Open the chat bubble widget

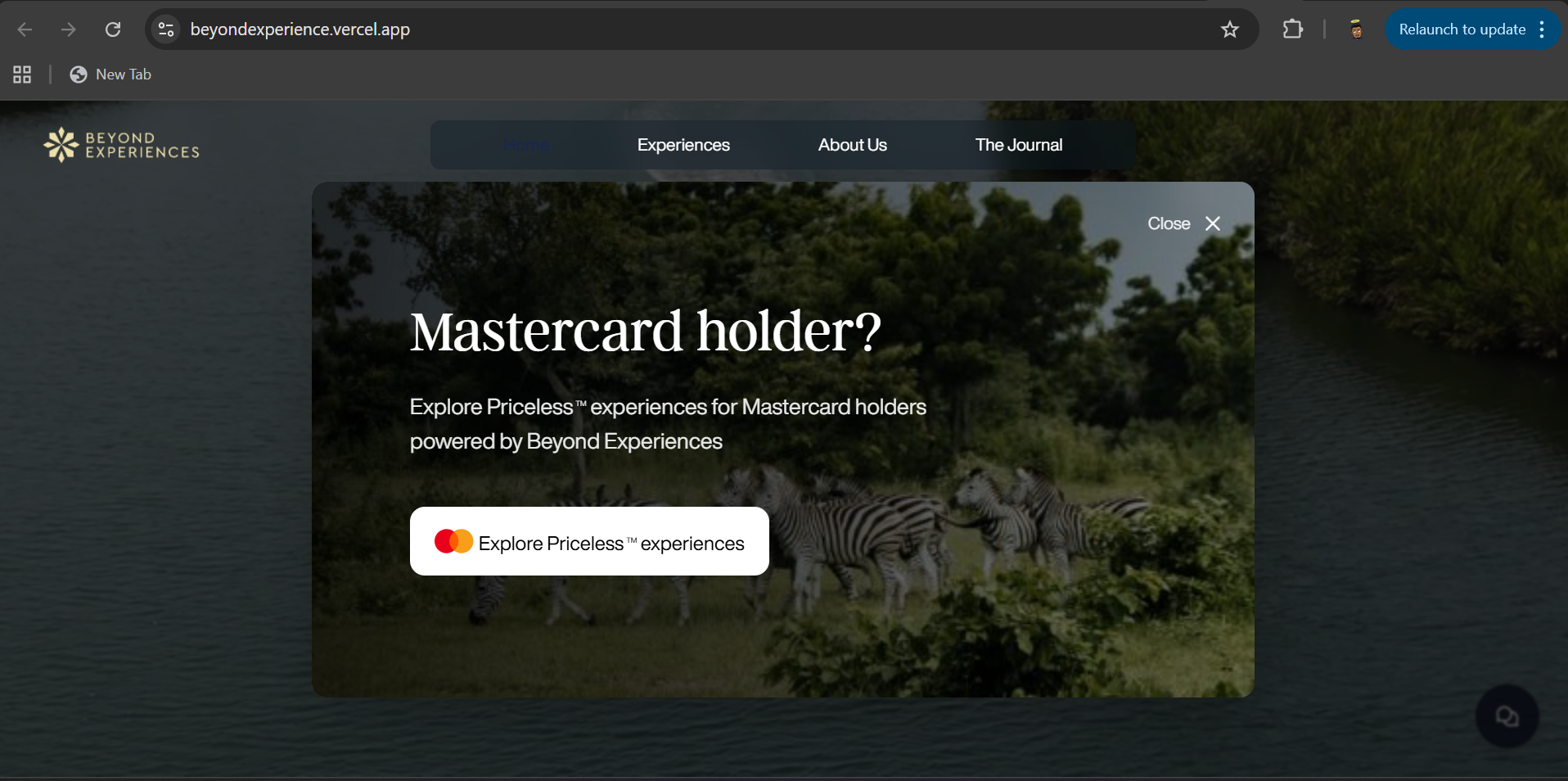click(1507, 716)
